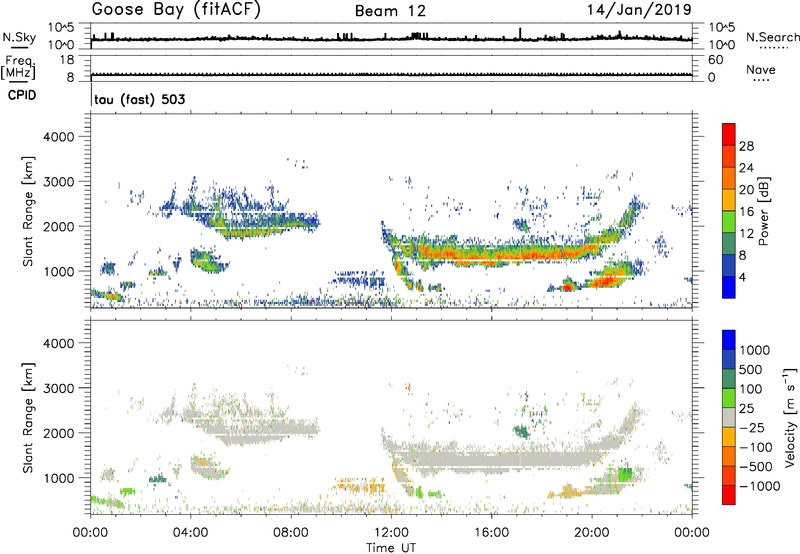Select the "Beam 12" header label

(x=390, y=11)
